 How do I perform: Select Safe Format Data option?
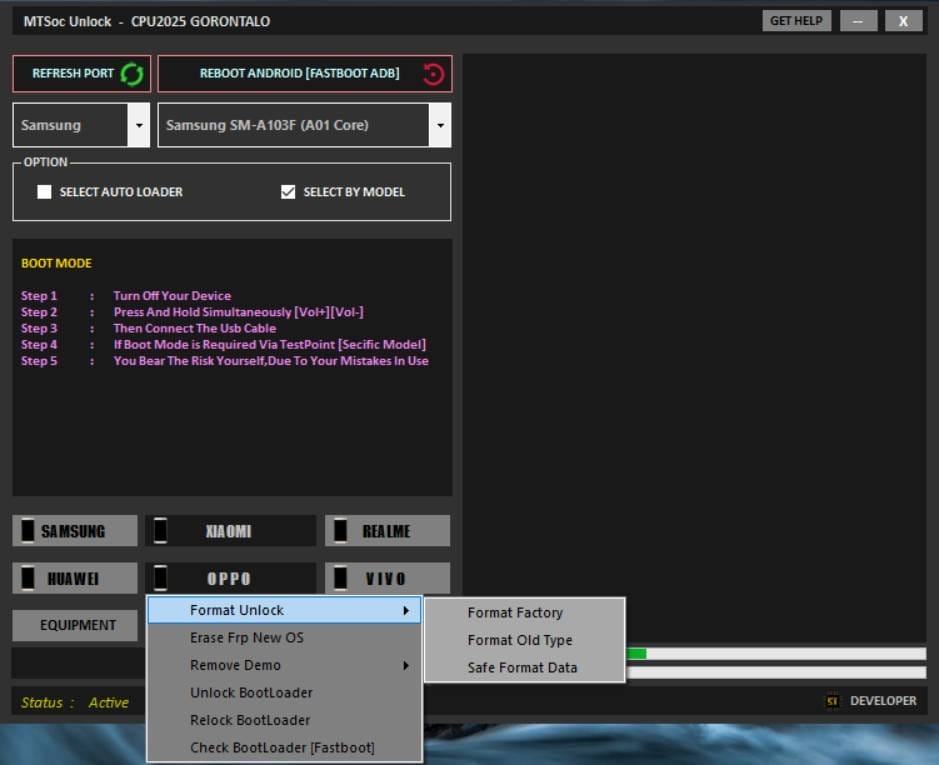click(x=522, y=668)
